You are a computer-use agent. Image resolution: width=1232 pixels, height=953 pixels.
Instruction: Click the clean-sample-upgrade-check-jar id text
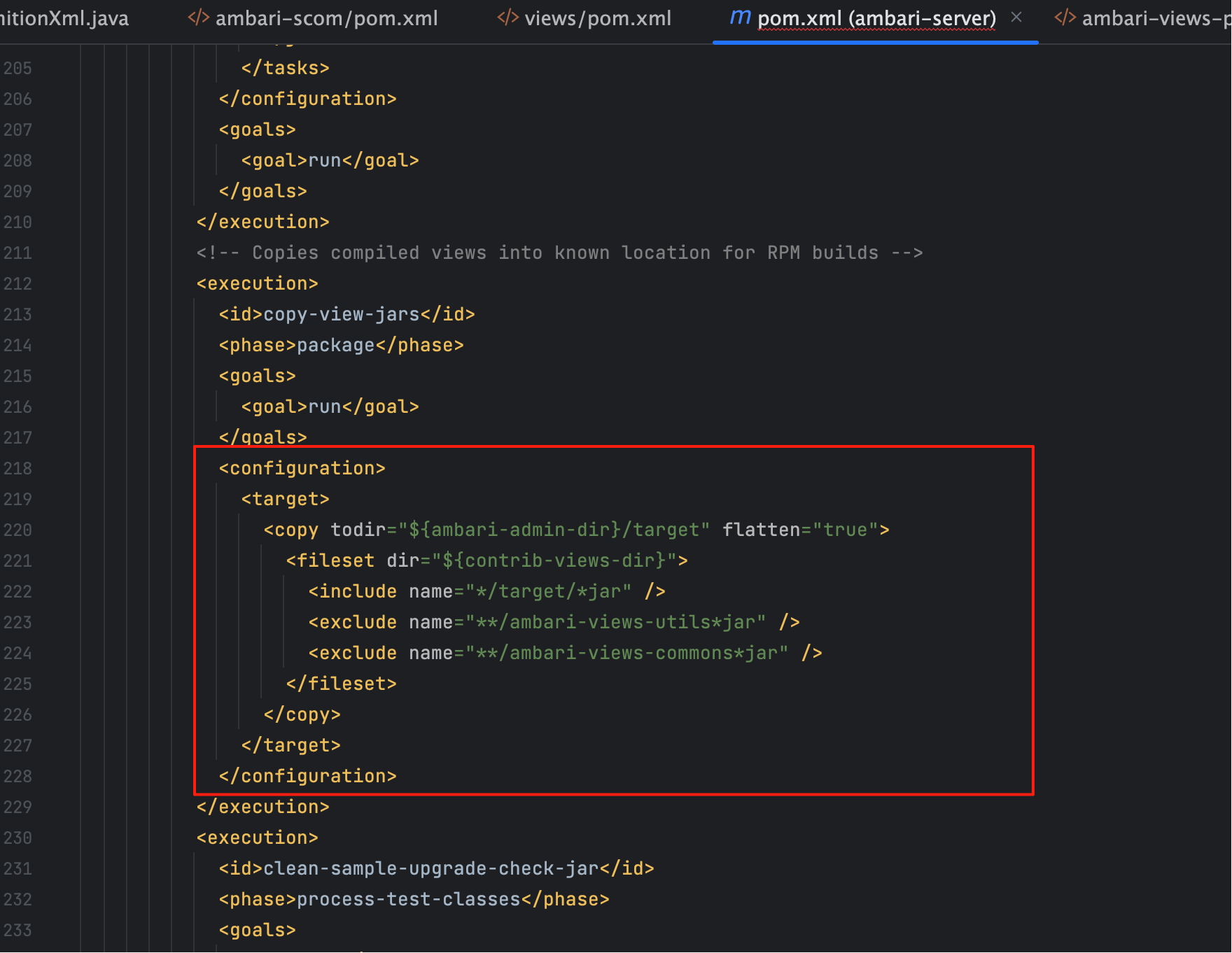point(430,869)
